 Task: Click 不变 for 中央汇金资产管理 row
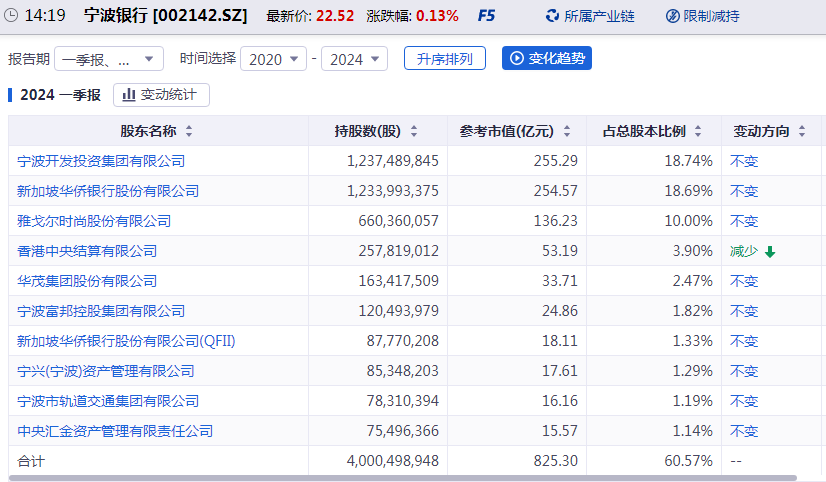pyautogui.click(x=744, y=431)
